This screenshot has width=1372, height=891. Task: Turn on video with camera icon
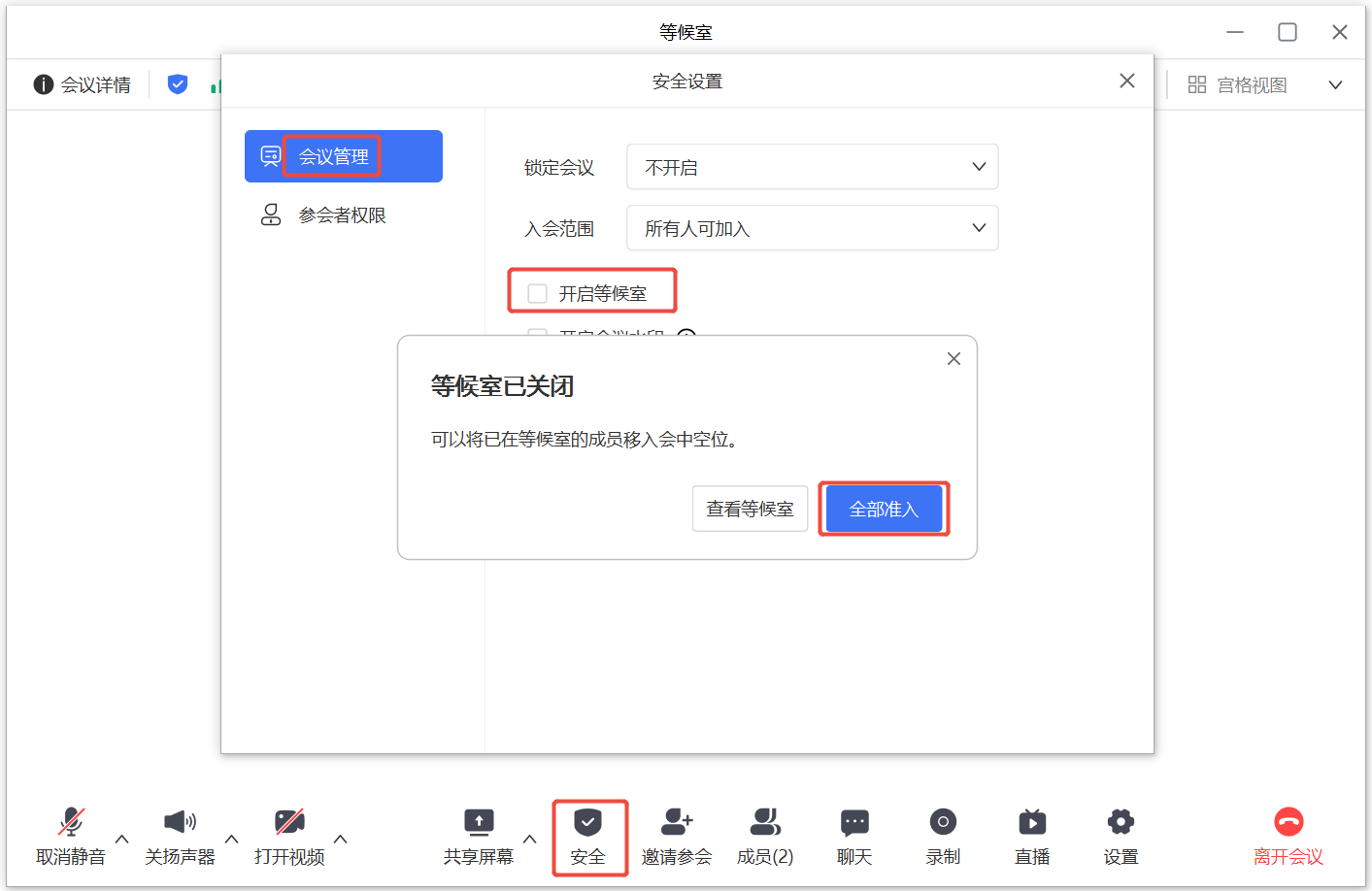click(x=289, y=823)
